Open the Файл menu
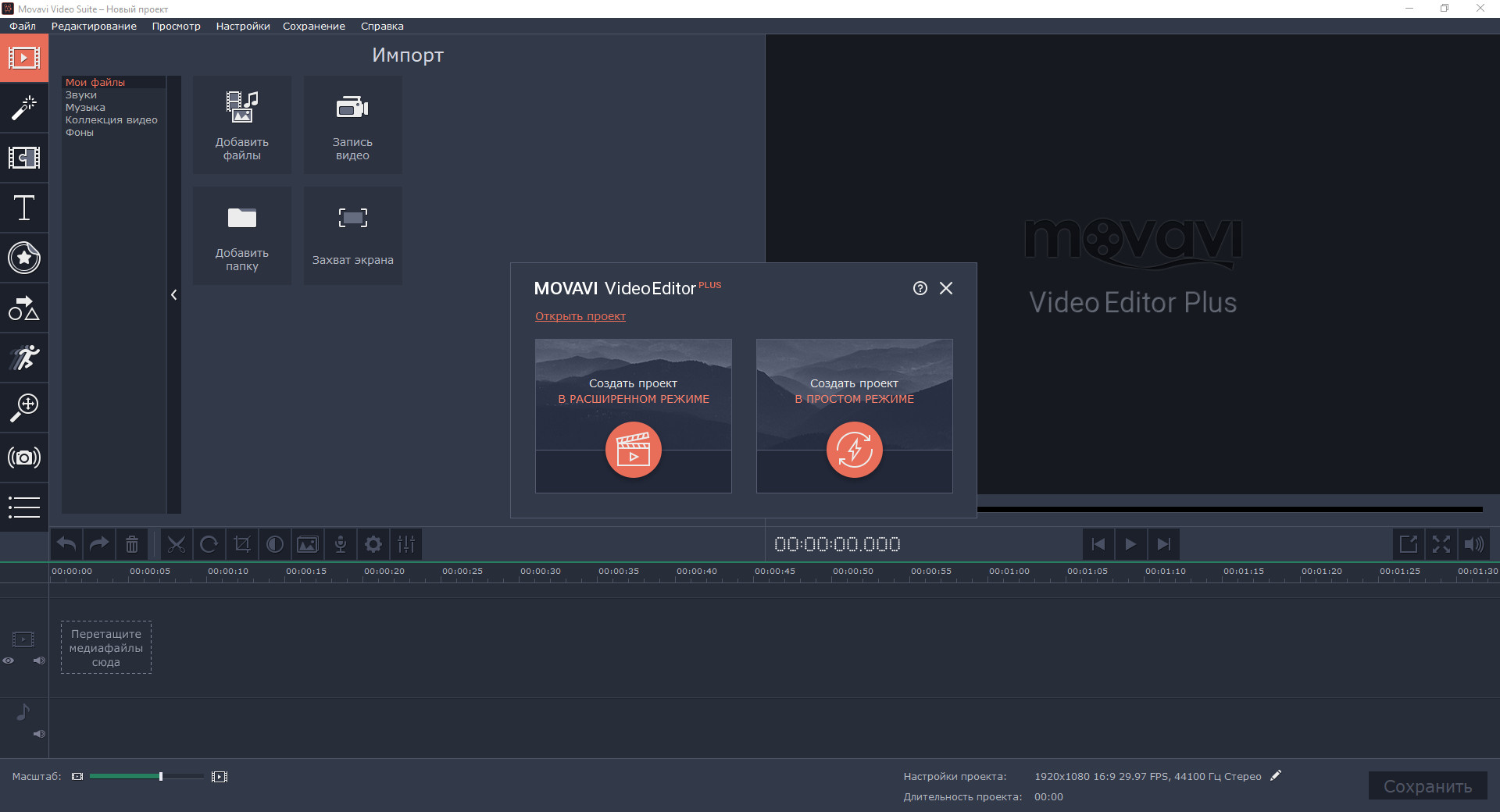Image resolution: width=1500 pixels, height=812 pixels. coord(23,26)
